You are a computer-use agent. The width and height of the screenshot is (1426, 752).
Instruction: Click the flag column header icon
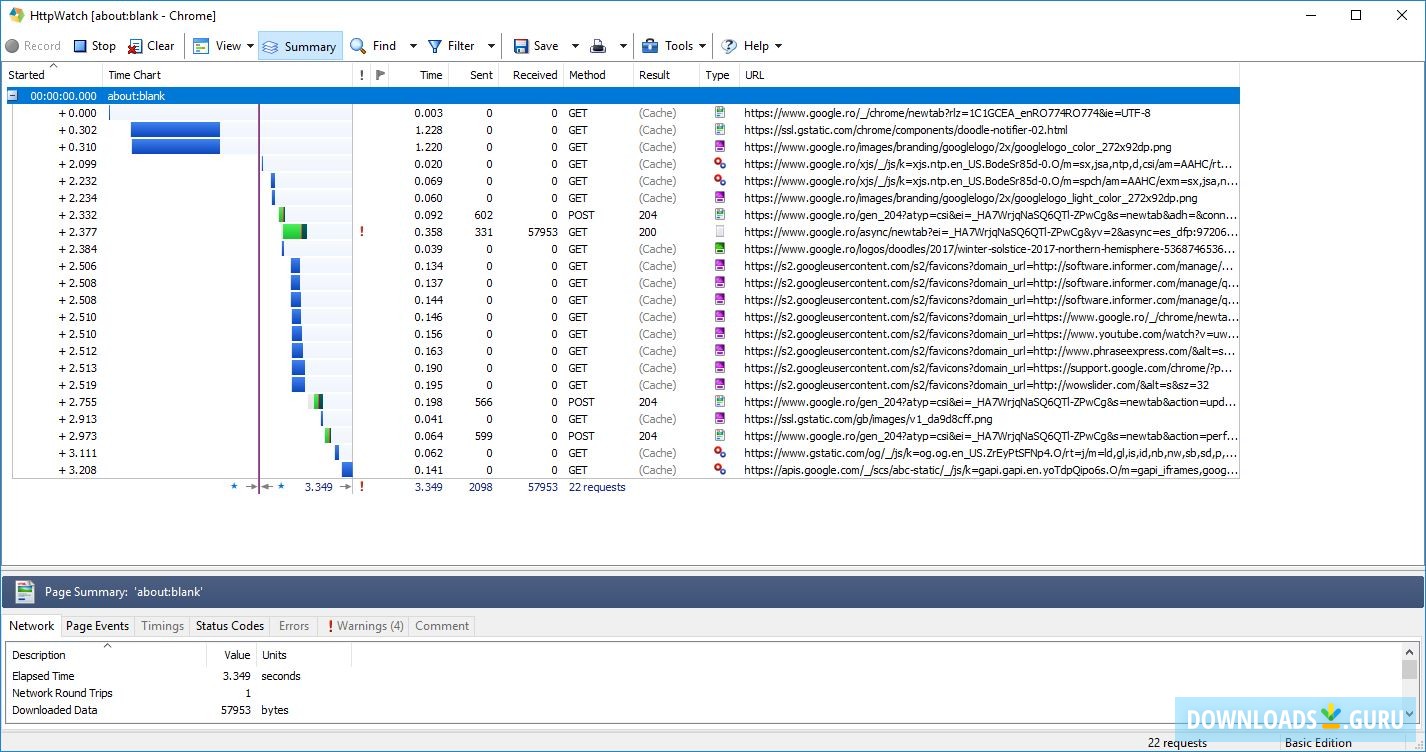pos(380,75)
